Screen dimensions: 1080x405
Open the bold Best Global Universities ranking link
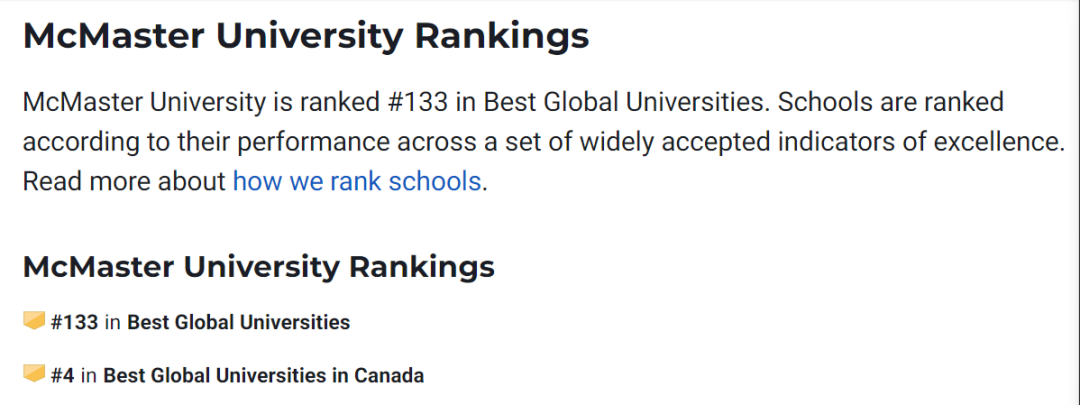click(238, 322)
